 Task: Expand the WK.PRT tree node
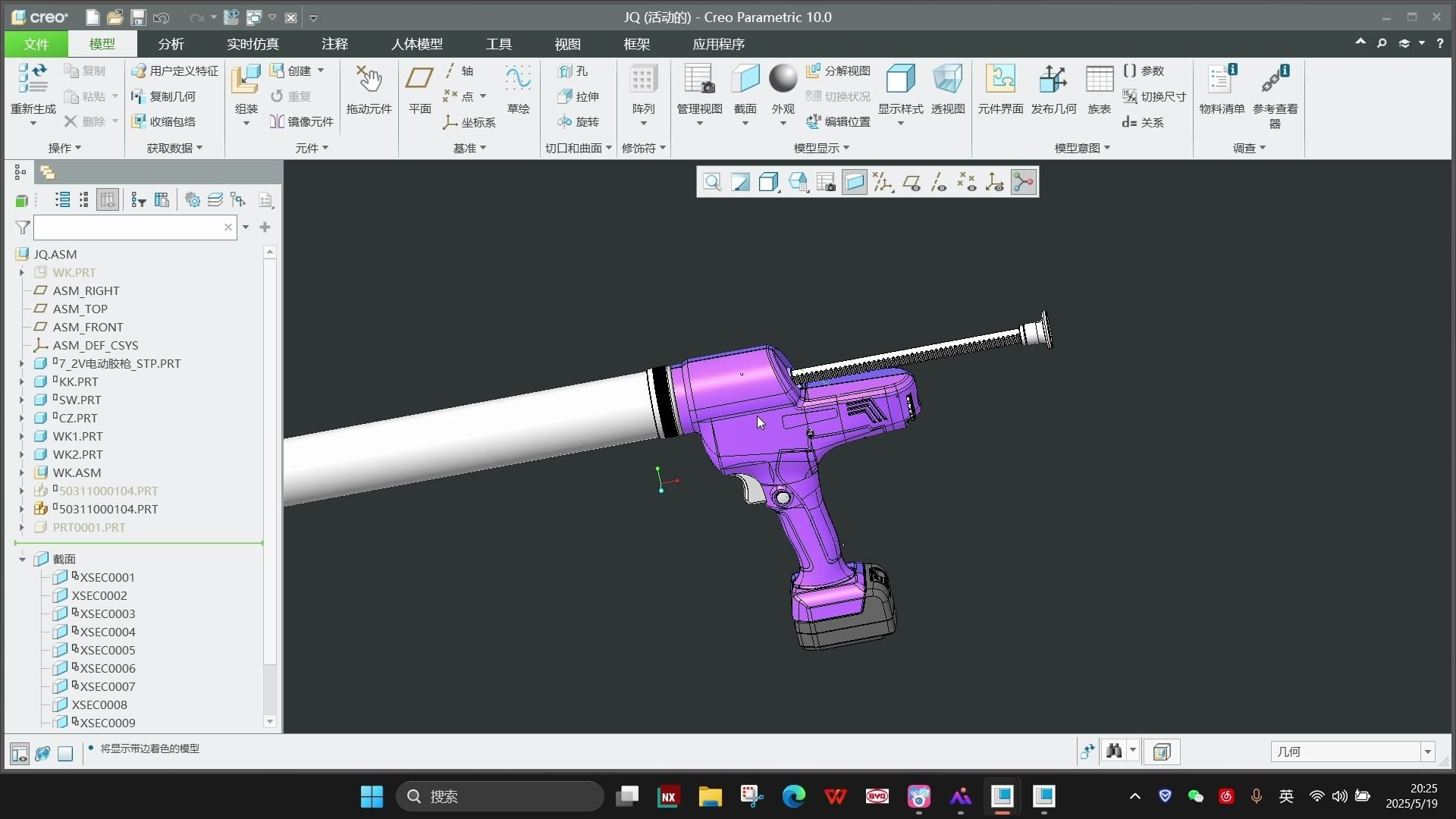(21, 272)
